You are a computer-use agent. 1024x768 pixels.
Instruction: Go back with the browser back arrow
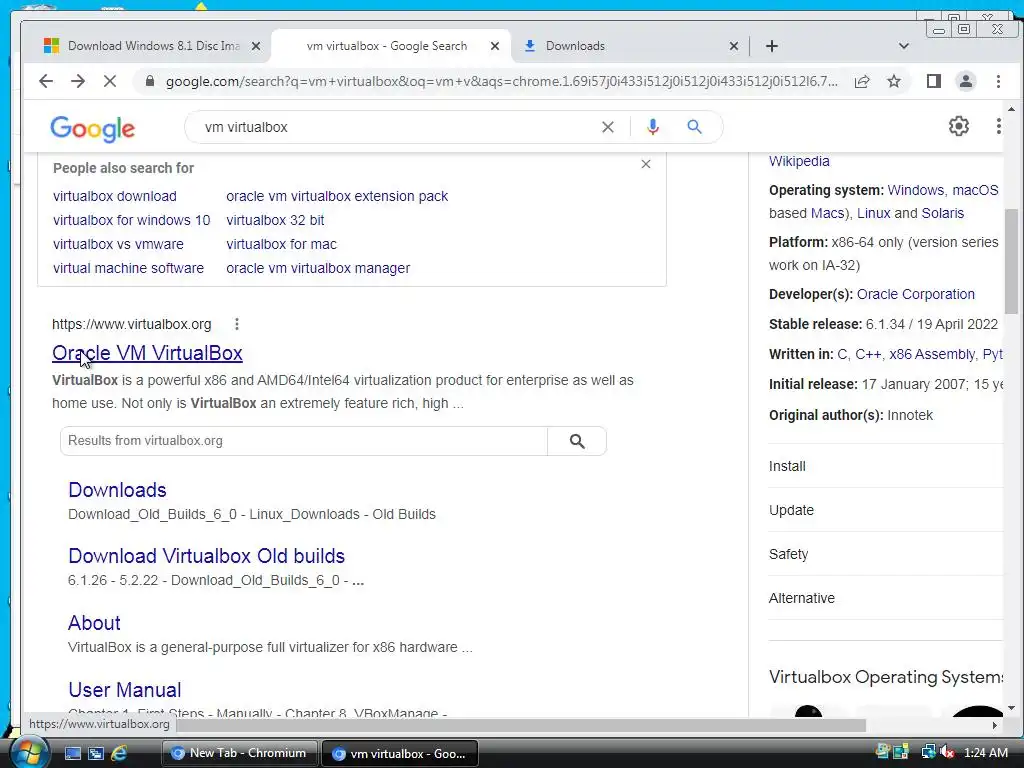[46, 81]
